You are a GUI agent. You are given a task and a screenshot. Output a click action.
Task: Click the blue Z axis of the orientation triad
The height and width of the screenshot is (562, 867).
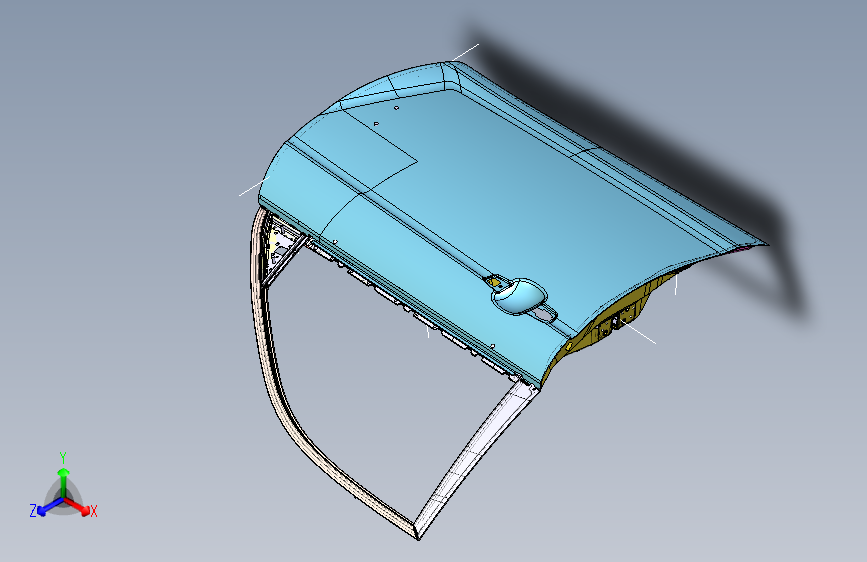[x=50, y=506]
